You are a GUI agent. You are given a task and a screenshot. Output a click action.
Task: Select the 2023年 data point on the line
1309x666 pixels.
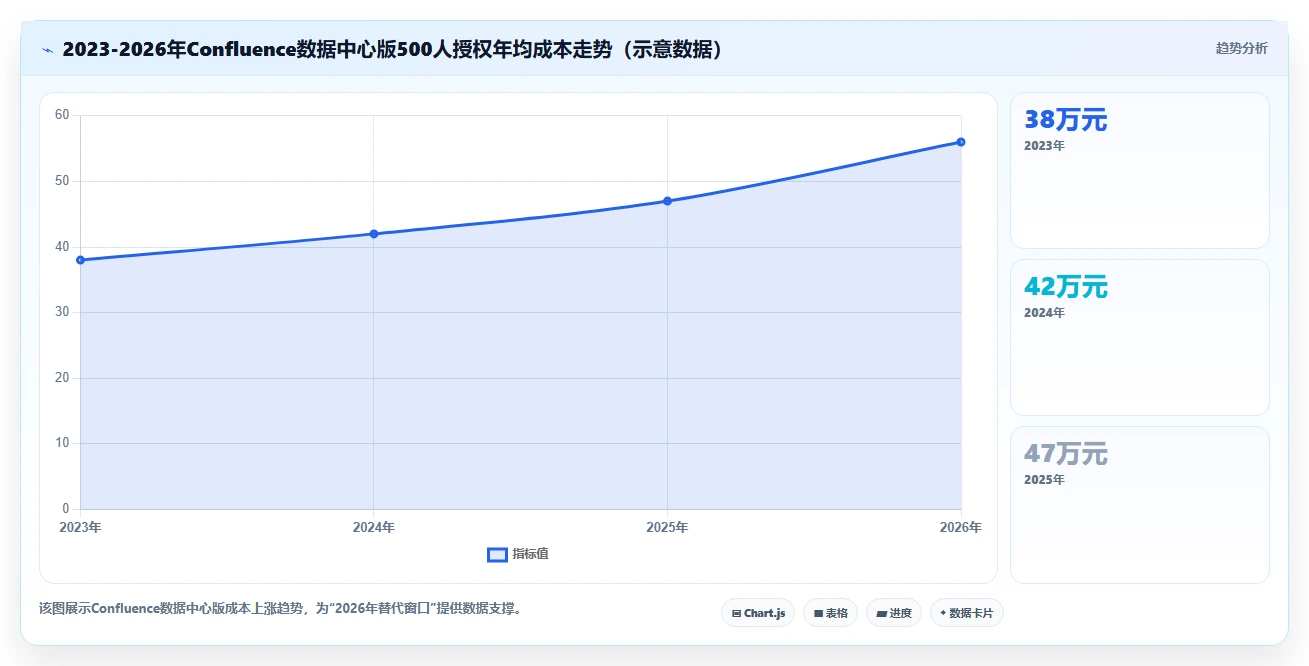80,260
